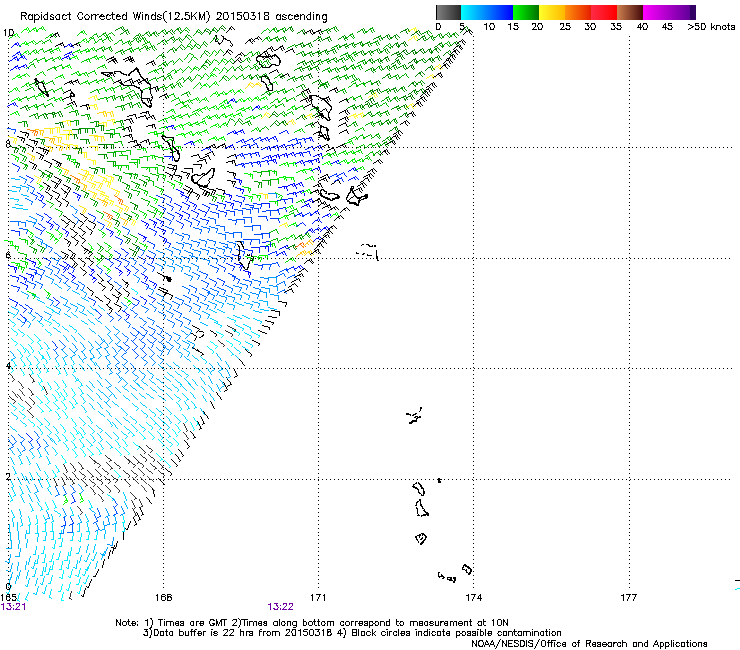Image resolution: width=740 pixels, height=650 pixels.
Task: Click the purple '13:21' time label
Action: pyautogui.click(x=13, y=607)
